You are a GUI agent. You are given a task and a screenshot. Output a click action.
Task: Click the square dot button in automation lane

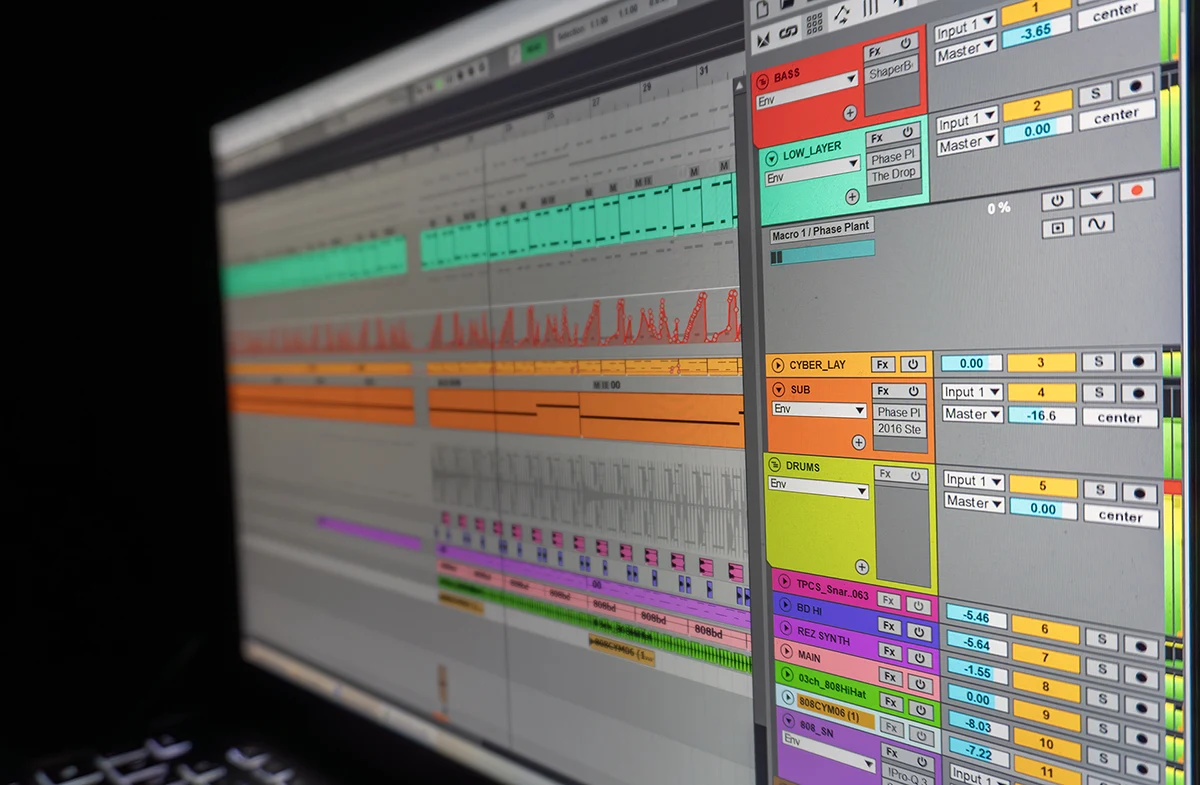[x=1058, y=228]
